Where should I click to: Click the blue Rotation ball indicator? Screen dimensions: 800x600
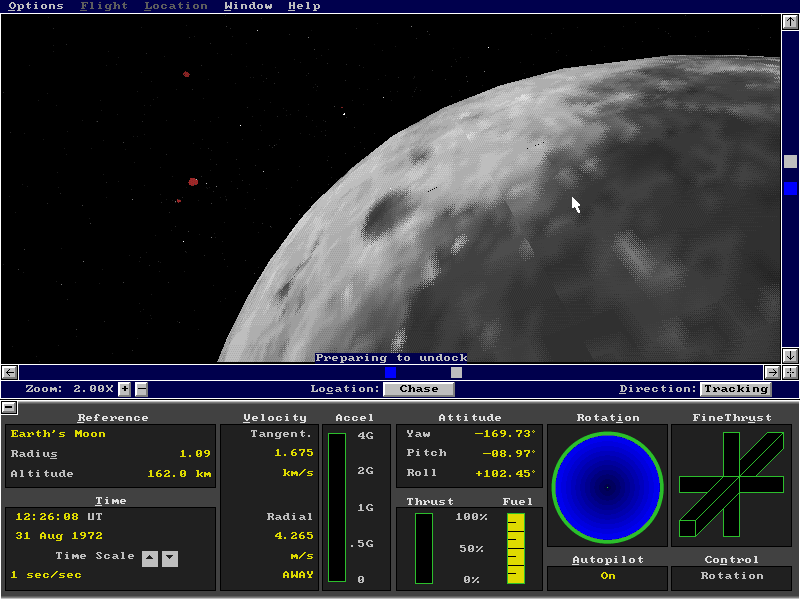[607, 488]
